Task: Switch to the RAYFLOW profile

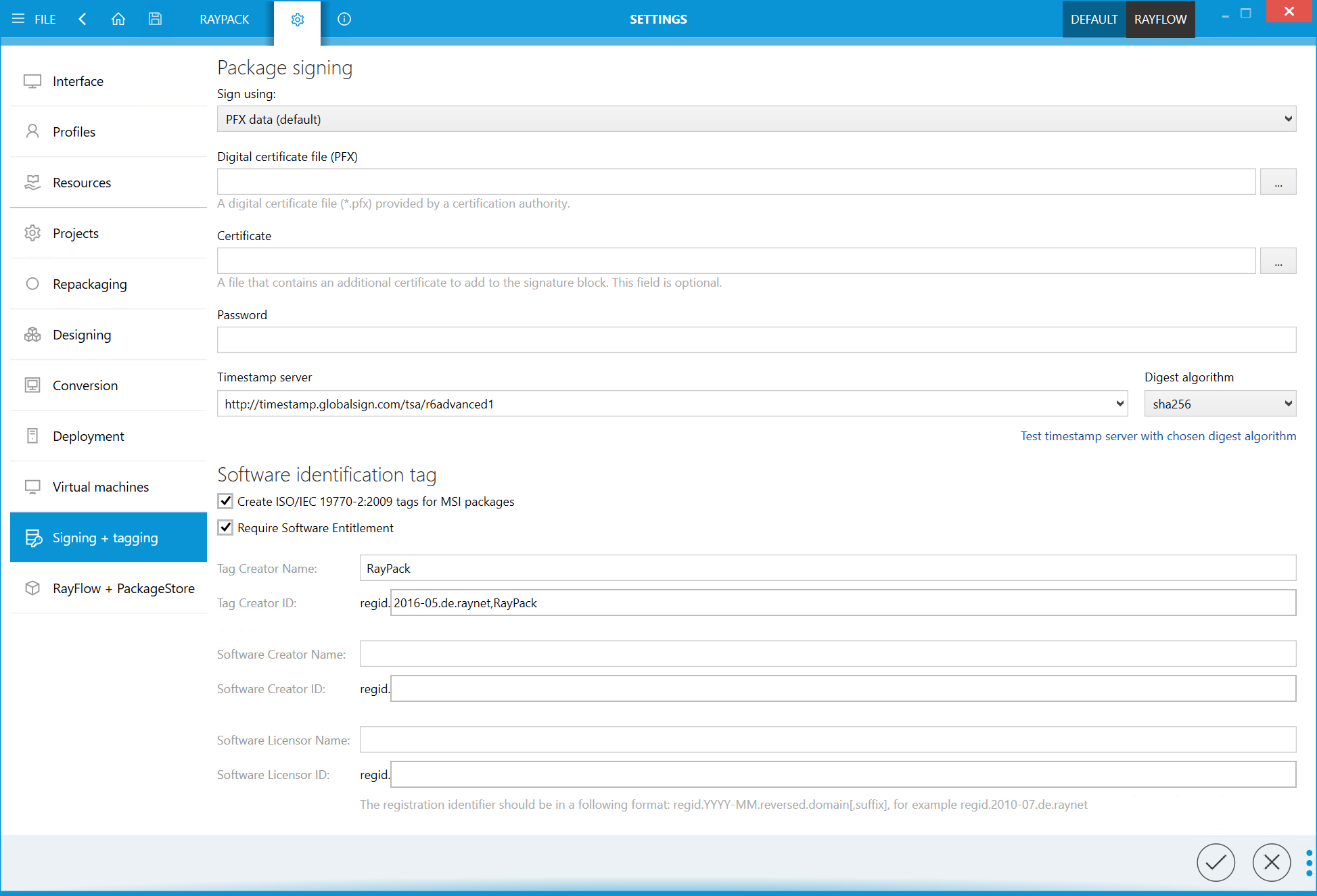Action: click(x=1160, y=20)
